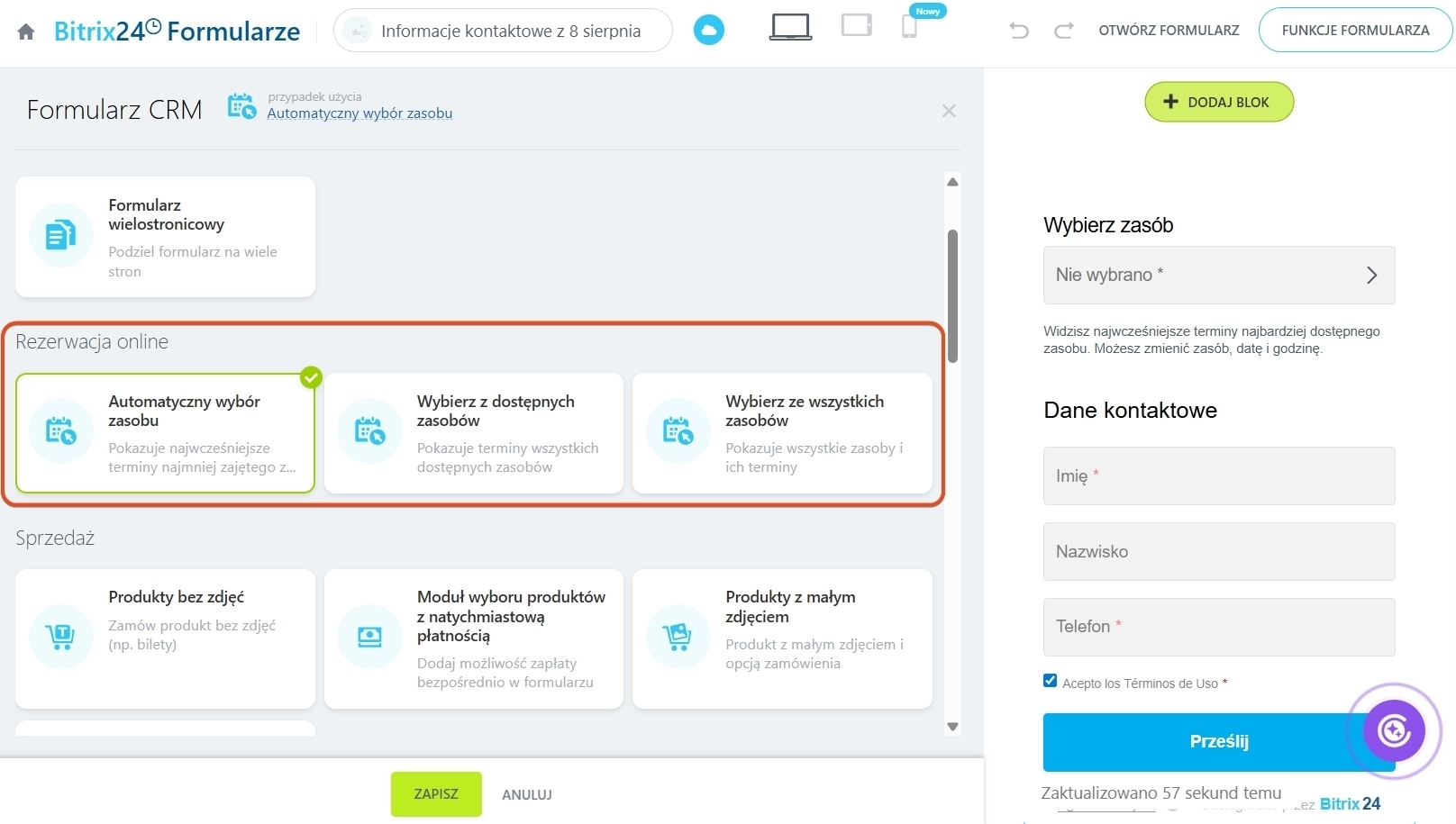Choose the Wybierz z dostępnych zasobów title
This screenshot has height=824, width=1456.
click(x=496, y=411)
